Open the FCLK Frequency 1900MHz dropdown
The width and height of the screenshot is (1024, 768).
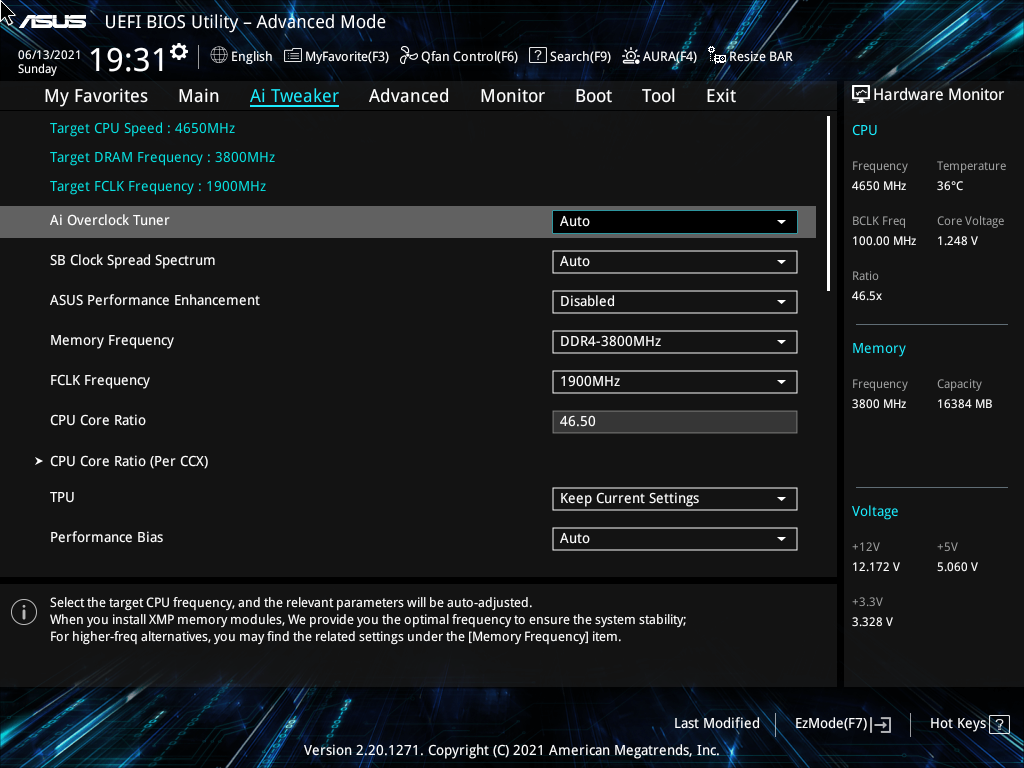point(675,381)
